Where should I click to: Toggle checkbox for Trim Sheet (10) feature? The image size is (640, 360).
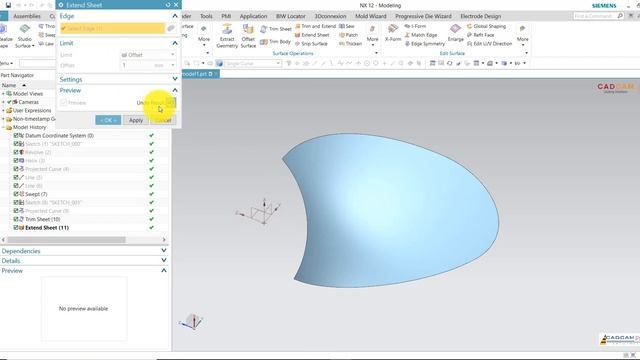(x=16, y=219)
